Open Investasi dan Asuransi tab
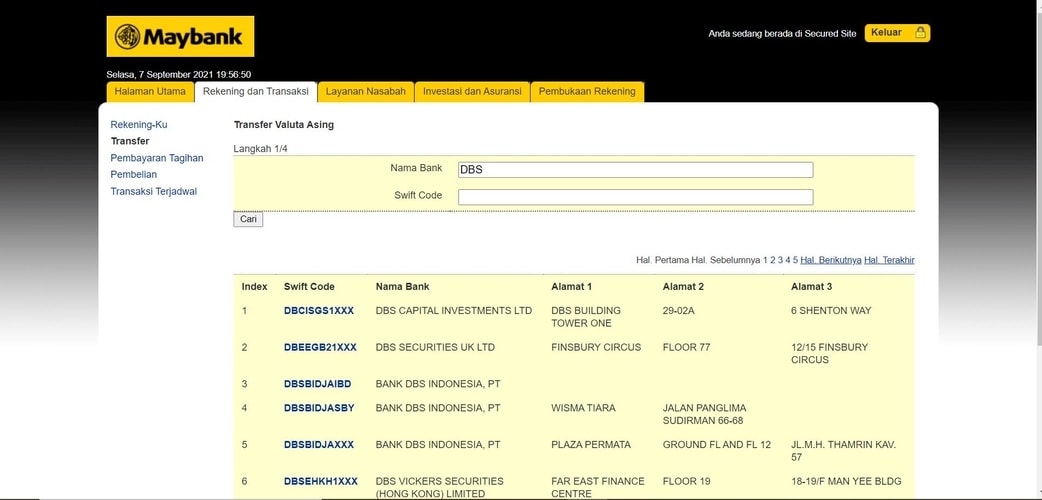Image resolution: width=1042 pixels, height=500 pixels. click(x=472, y=92)
